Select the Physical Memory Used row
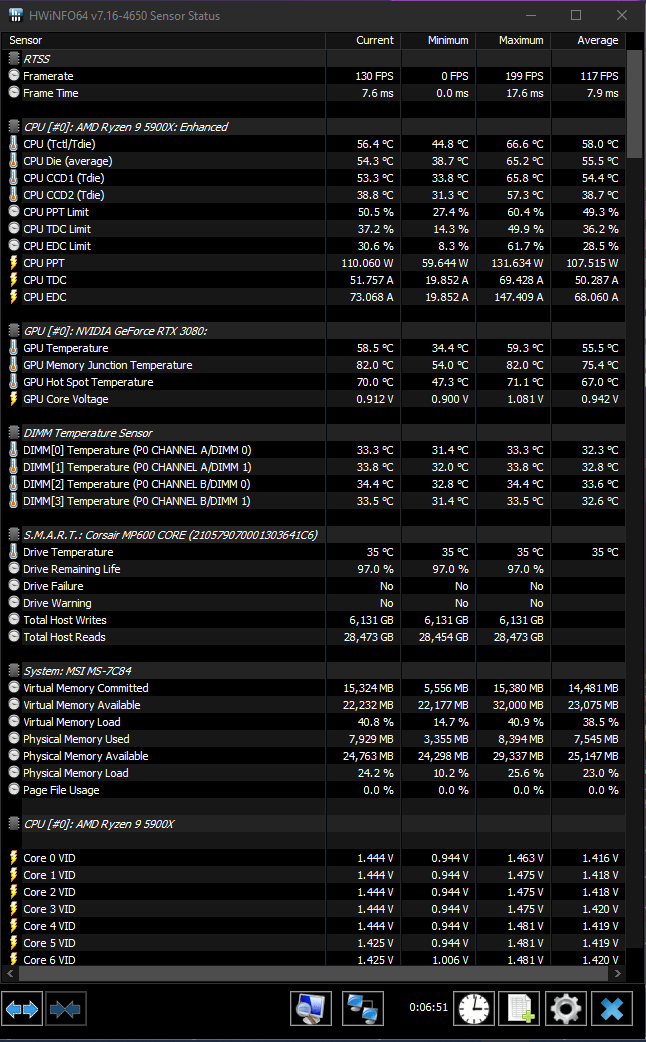646x1042 pixels. click(x=314, y=739)
